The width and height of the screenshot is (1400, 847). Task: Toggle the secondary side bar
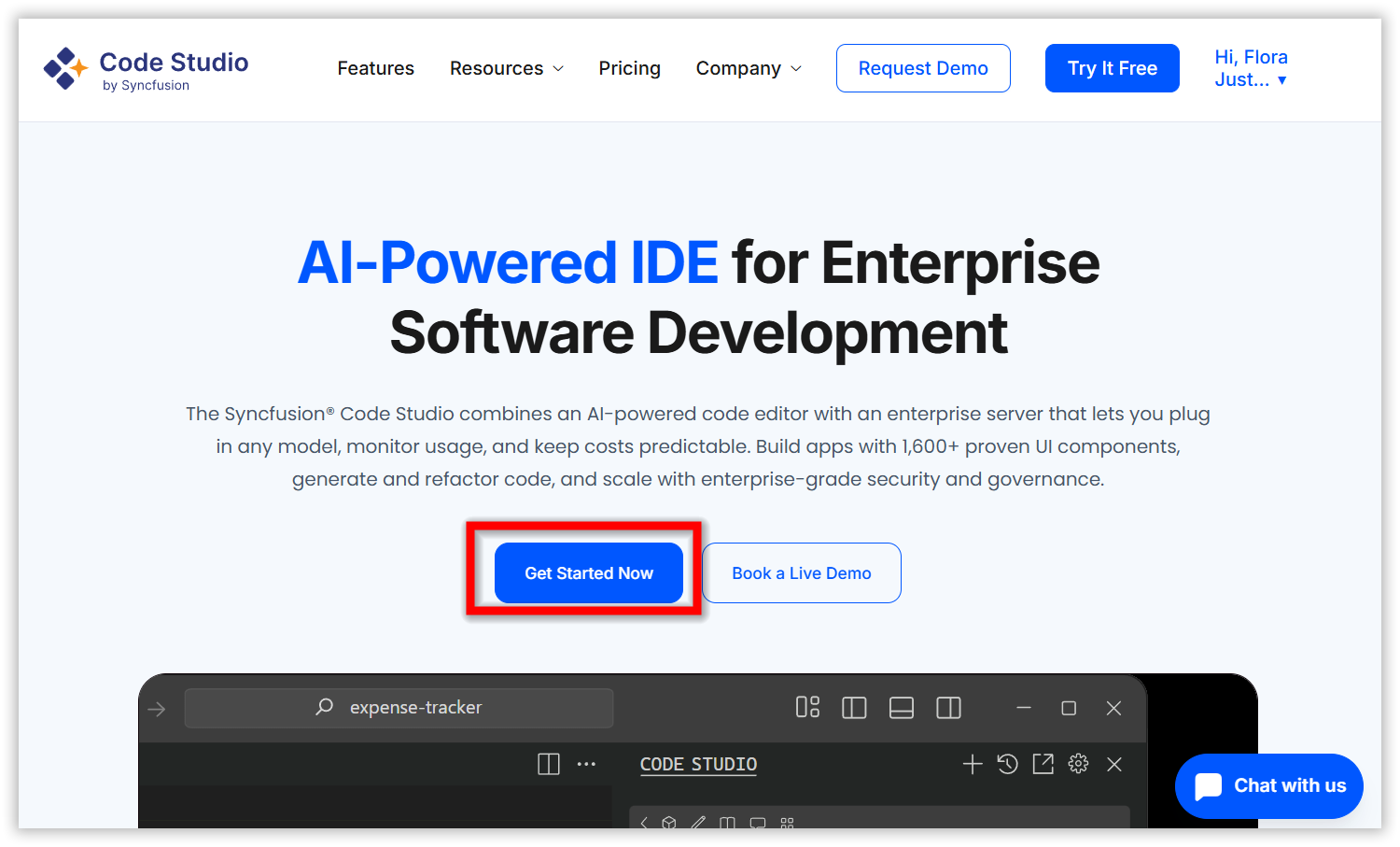(948, 708)
